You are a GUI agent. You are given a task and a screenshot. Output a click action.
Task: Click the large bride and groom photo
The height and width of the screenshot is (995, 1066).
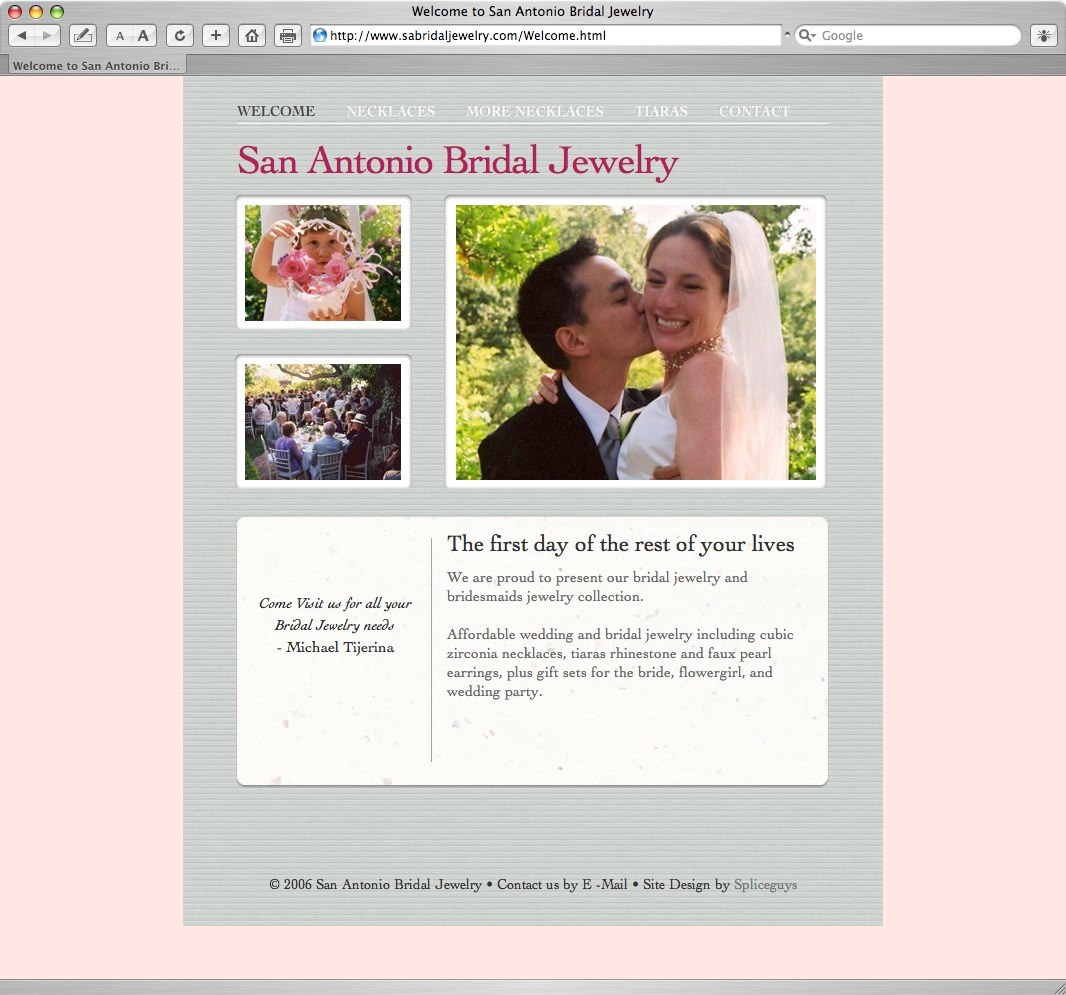(636, 342)
